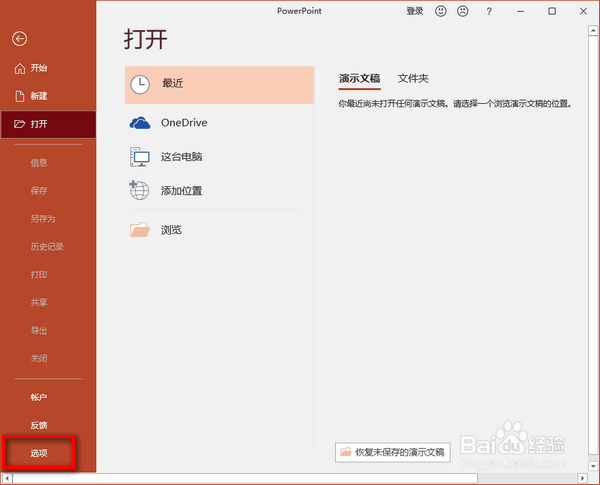Image resolution: width=600 pixels, height=485 pixels.
Task: Minimize the PowerPoint window
Action: coord(520,11)
